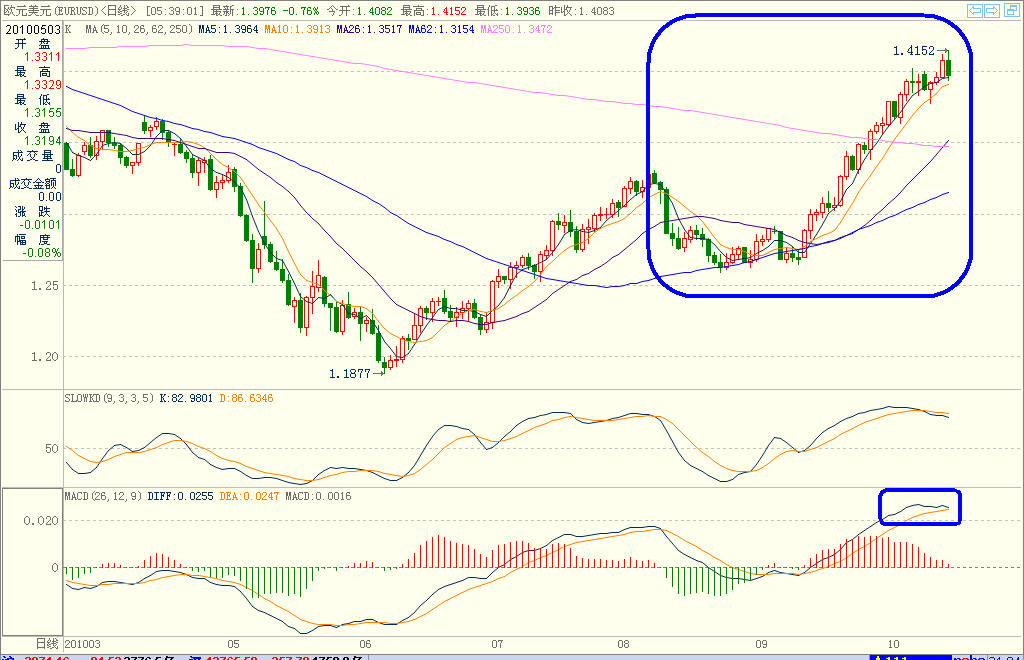Click the MACD:0.0016 value

pyautogui.click(x=318, y=496)
